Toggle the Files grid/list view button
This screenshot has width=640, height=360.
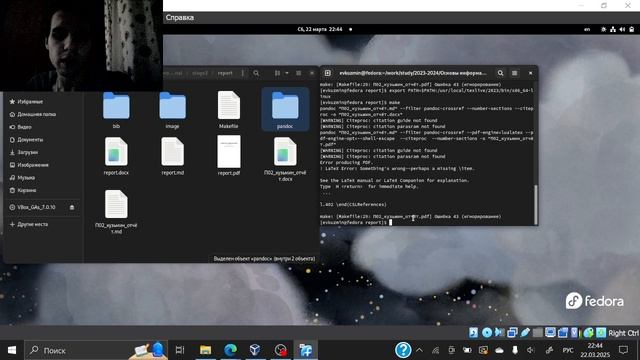tap(278, 73)
